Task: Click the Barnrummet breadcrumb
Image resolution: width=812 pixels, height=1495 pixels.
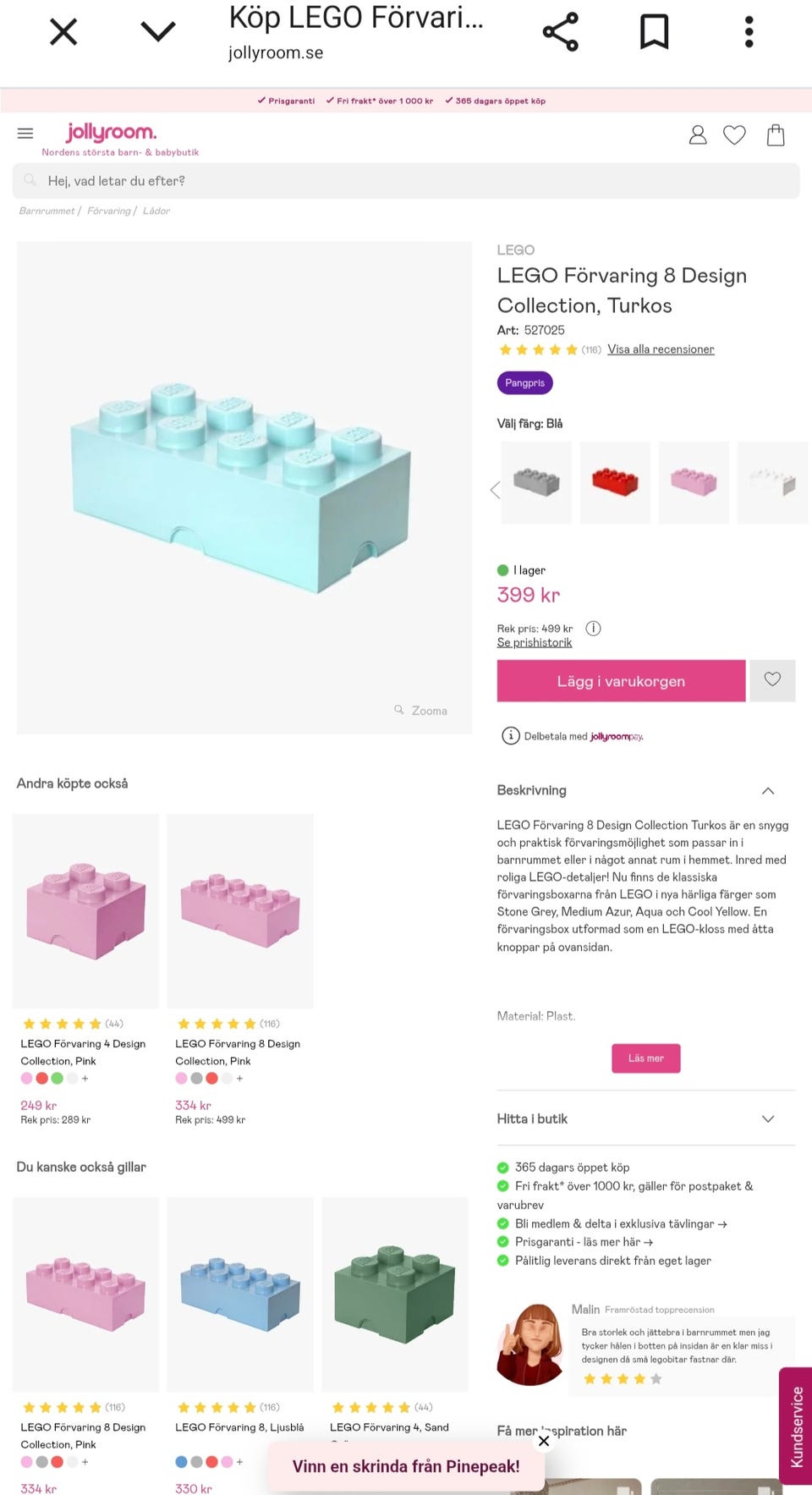Action: [x=47, y=211]
